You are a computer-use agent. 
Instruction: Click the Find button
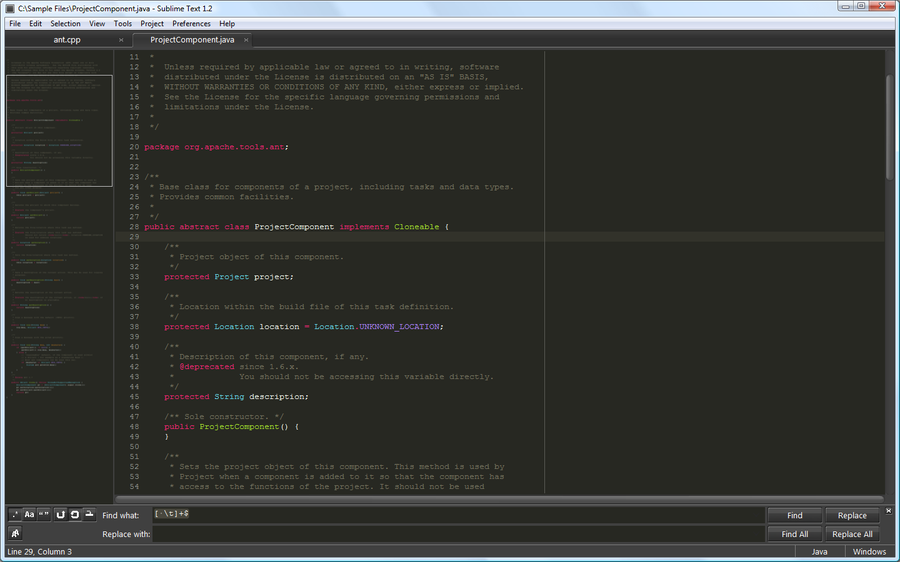(795, 516)
